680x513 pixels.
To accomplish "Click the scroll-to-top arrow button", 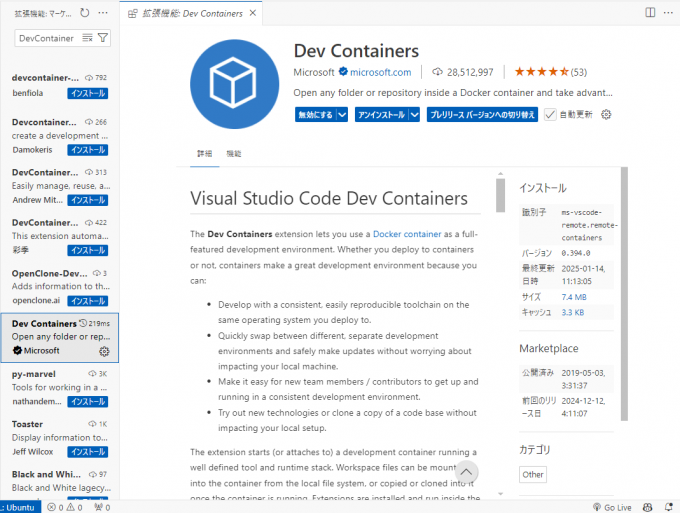I will (467, 472).
